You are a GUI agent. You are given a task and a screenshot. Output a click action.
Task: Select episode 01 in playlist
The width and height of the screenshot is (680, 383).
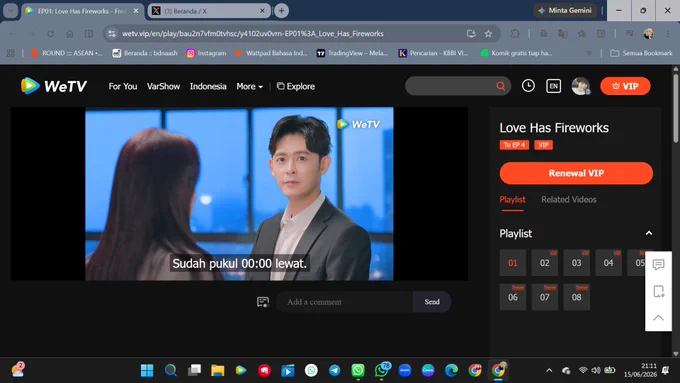click(x=513, y=262)
